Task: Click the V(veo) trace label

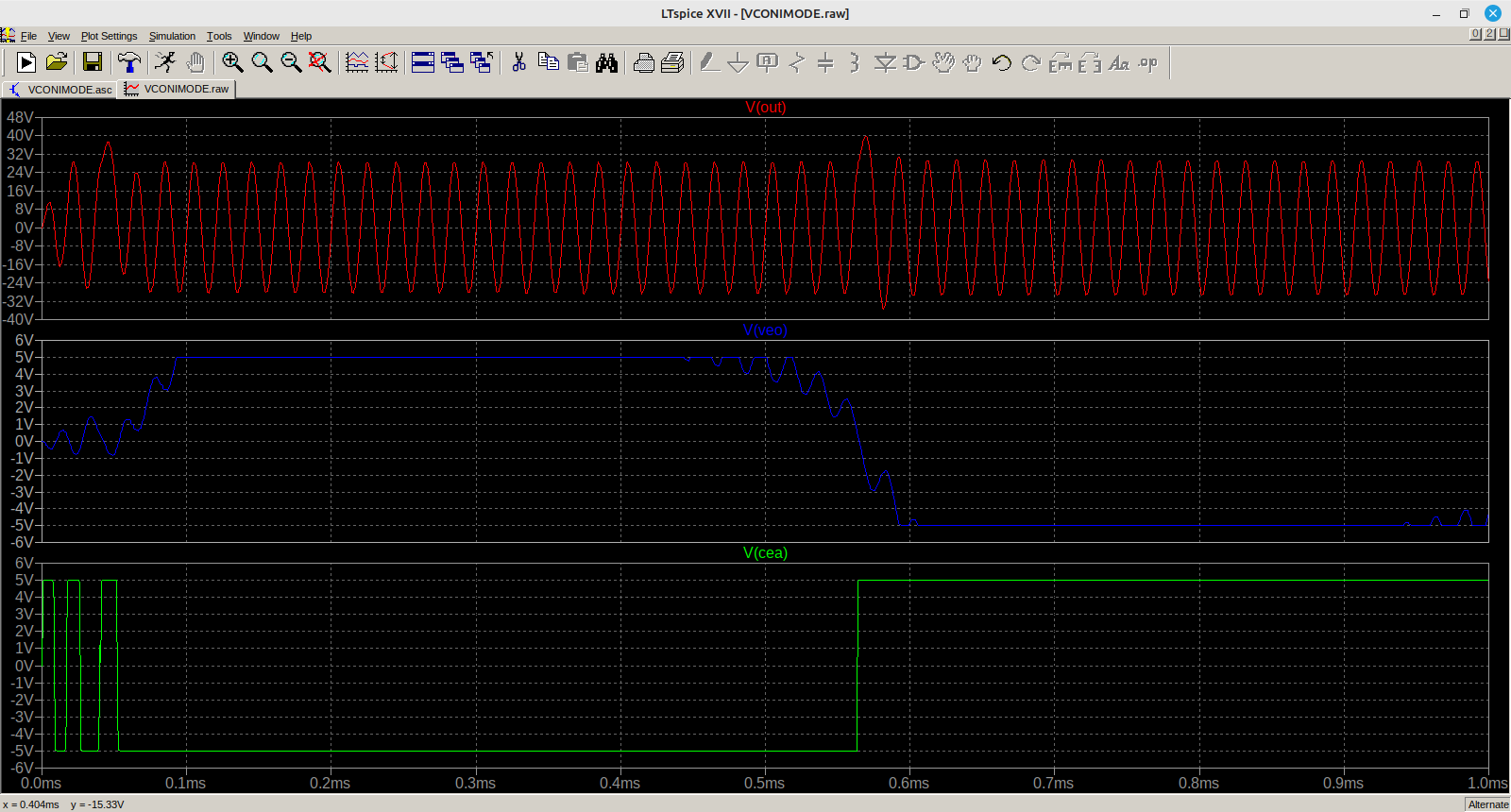Action: 765,330
